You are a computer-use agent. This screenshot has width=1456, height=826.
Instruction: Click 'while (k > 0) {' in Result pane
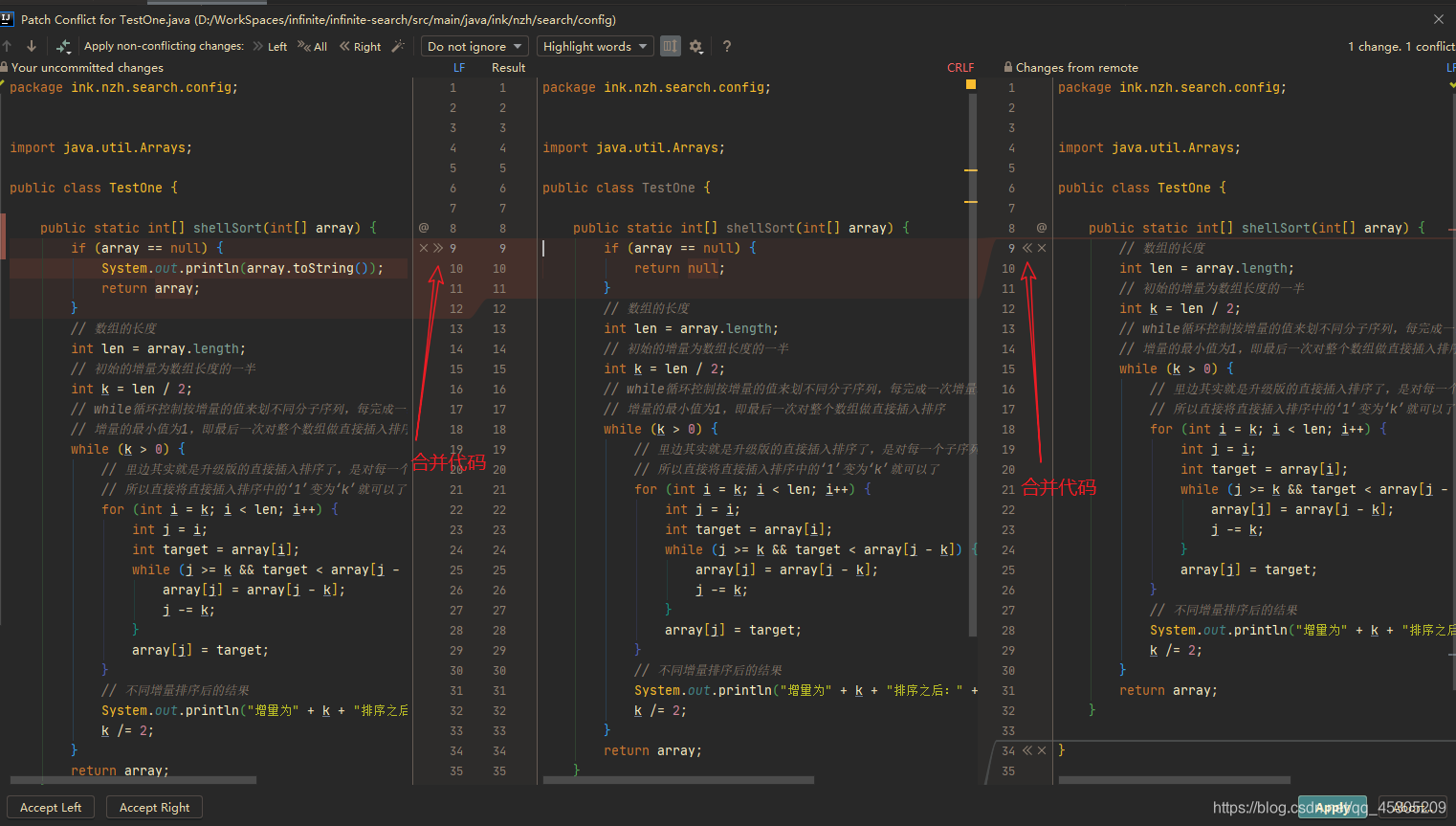coord(660,429)
